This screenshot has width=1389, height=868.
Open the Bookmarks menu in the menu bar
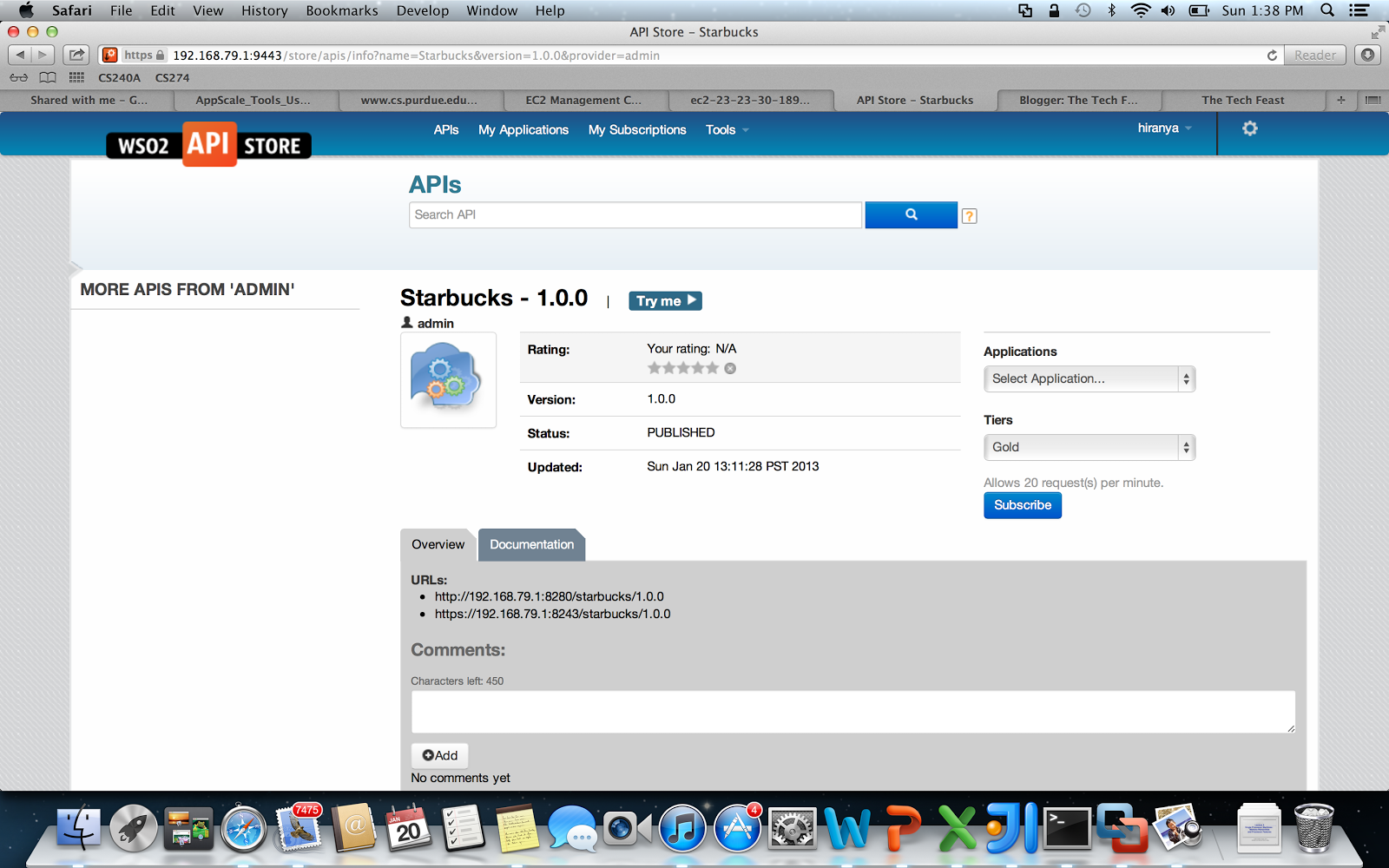point(341,10)
